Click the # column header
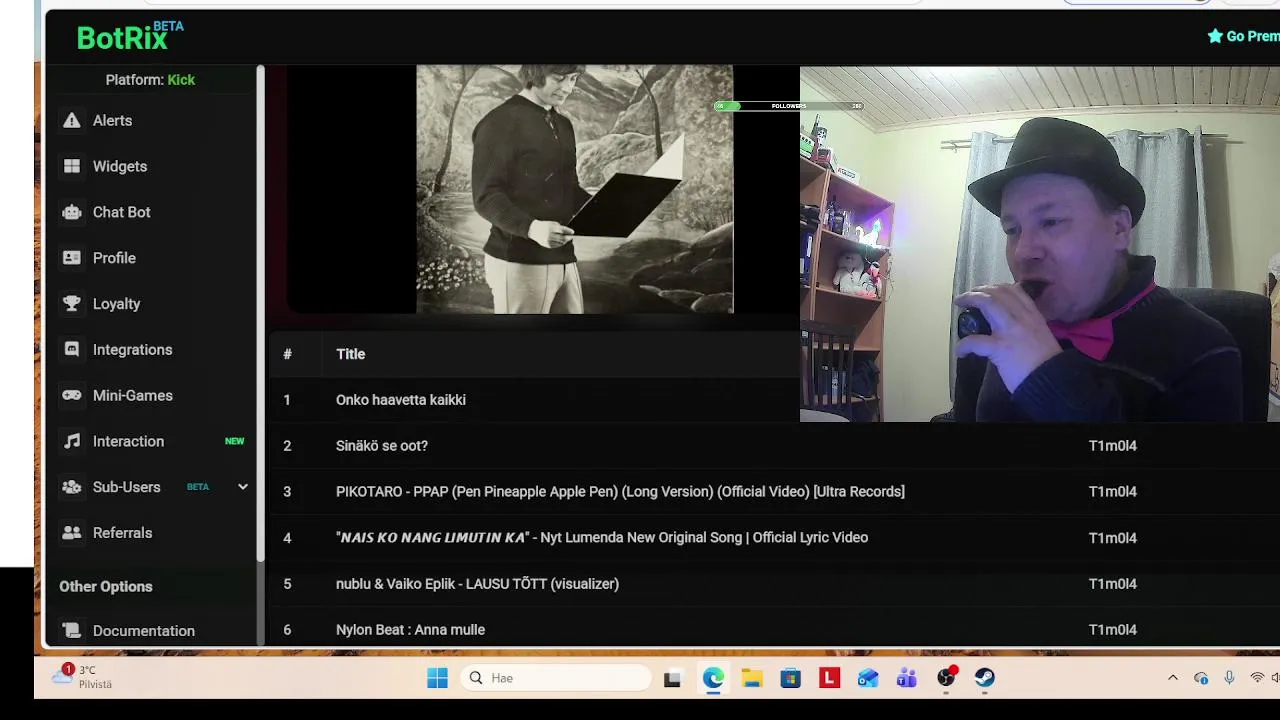This screenshot has height=720, width=1280. point(287,354)
